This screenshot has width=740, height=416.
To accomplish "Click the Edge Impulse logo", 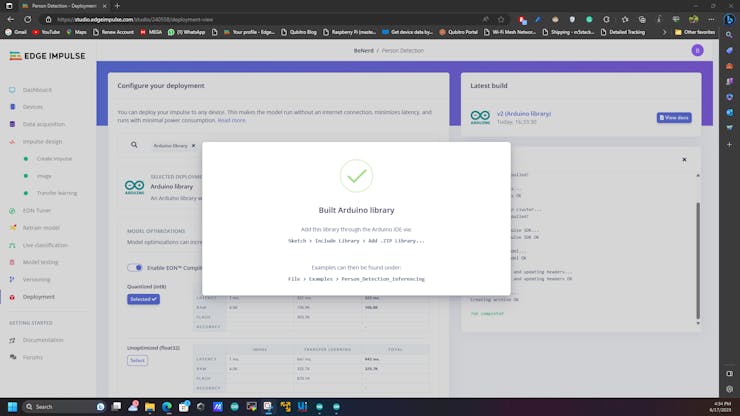I will [x=47, y=56].
